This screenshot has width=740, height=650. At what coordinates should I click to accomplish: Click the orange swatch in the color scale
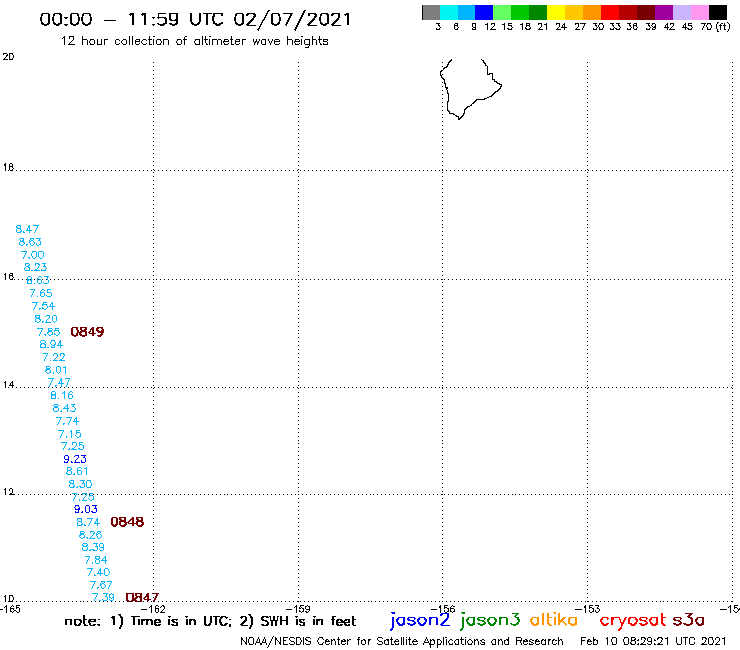[592, 12]
